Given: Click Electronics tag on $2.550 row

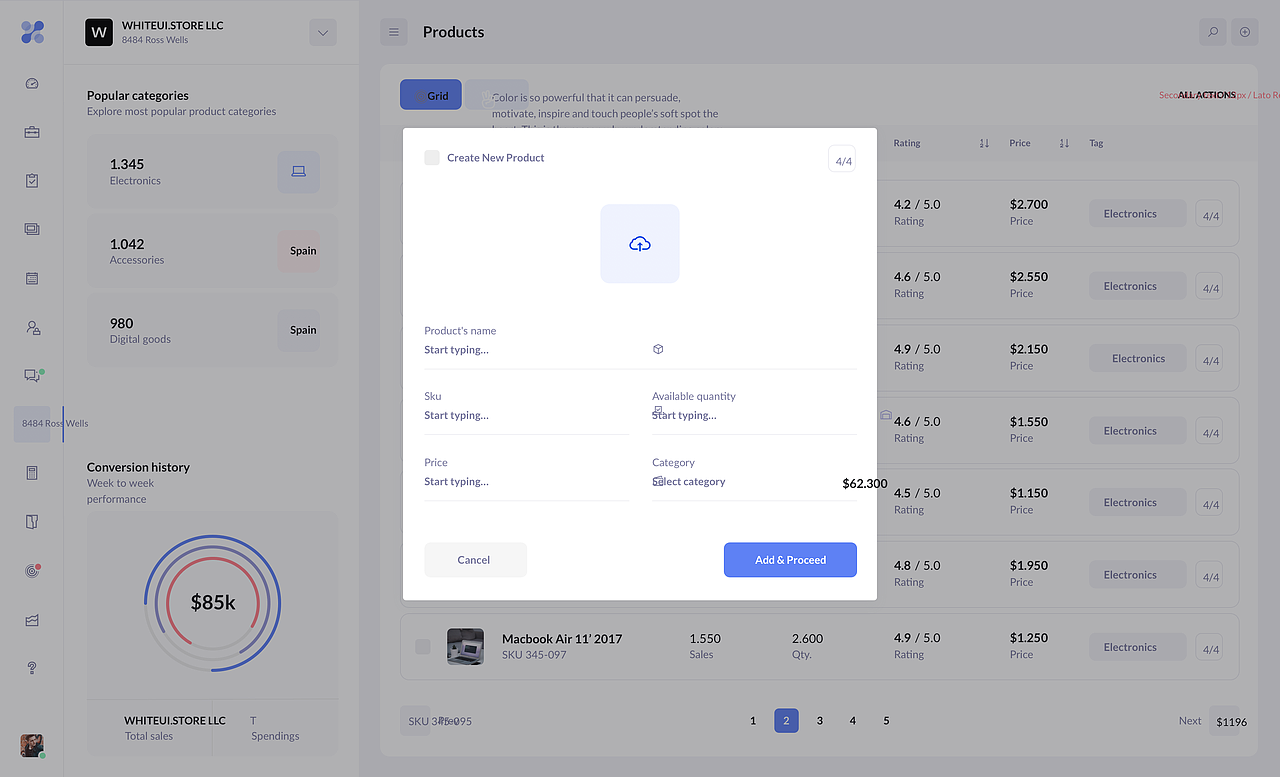Looking at the screenshot, I should click(1138, 286).
